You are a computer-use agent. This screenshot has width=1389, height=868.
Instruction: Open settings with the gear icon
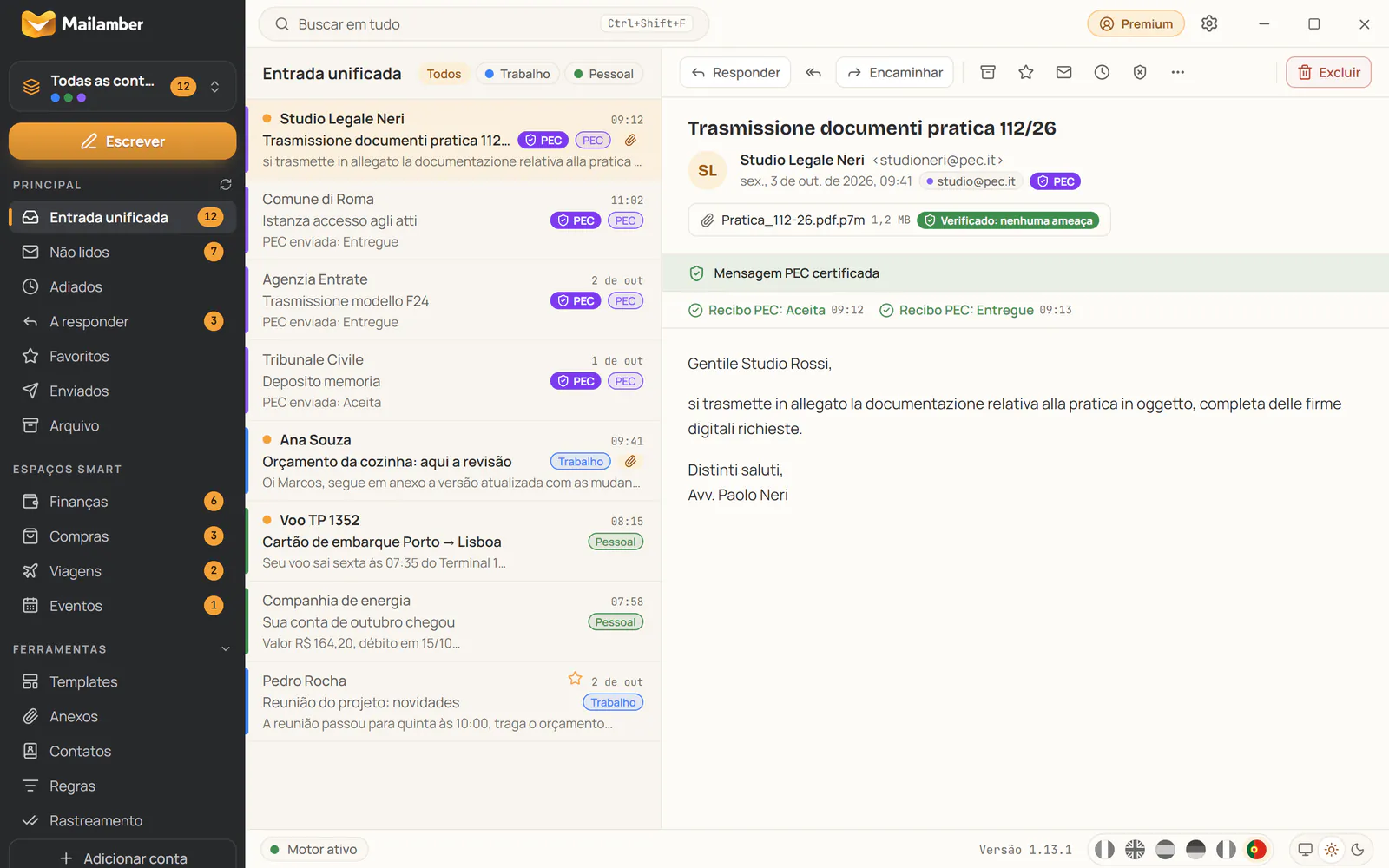(x=1209, y=24)
